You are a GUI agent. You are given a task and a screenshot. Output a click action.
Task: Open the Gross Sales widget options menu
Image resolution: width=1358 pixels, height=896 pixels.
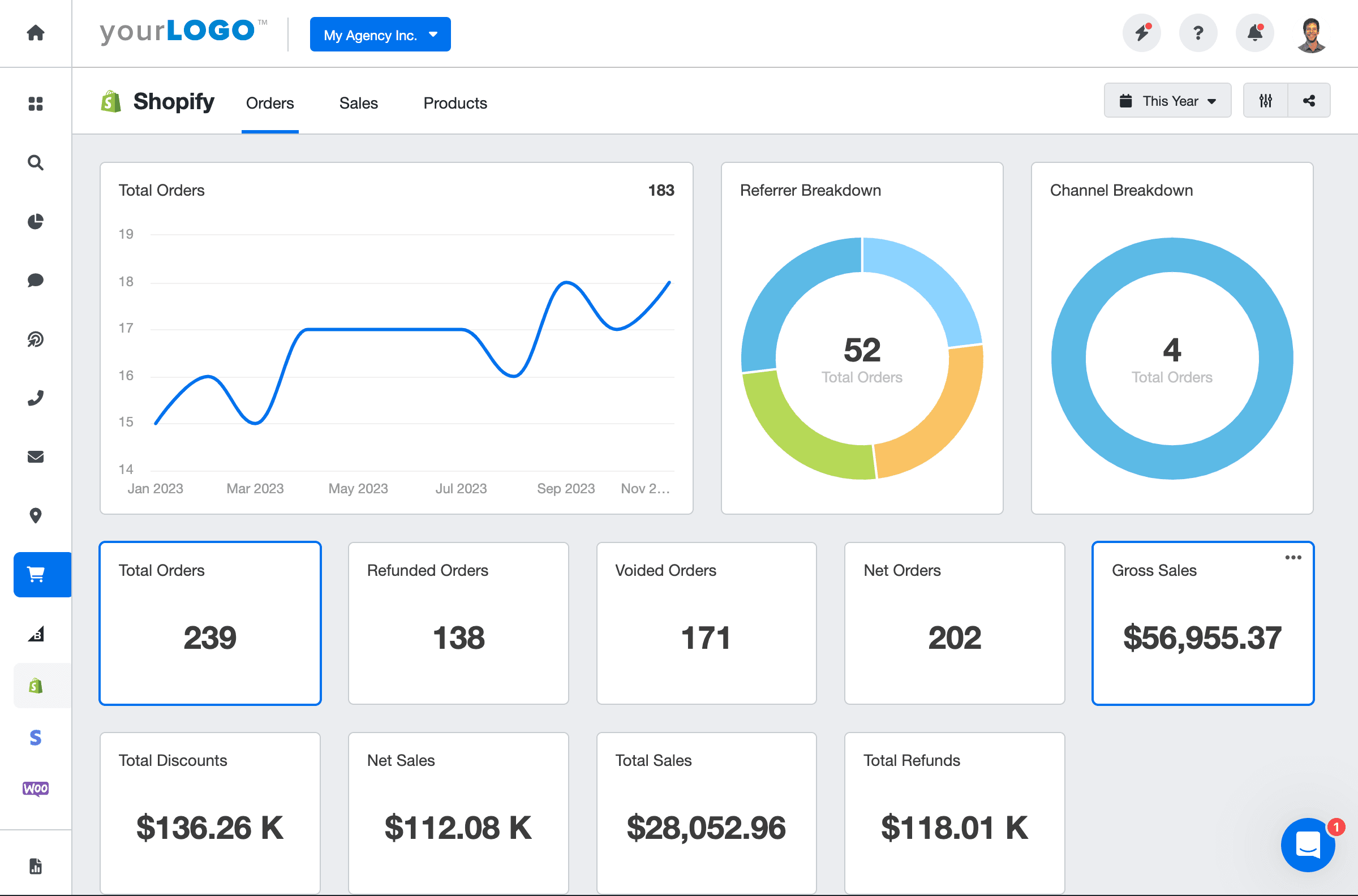pos(1293,557)
